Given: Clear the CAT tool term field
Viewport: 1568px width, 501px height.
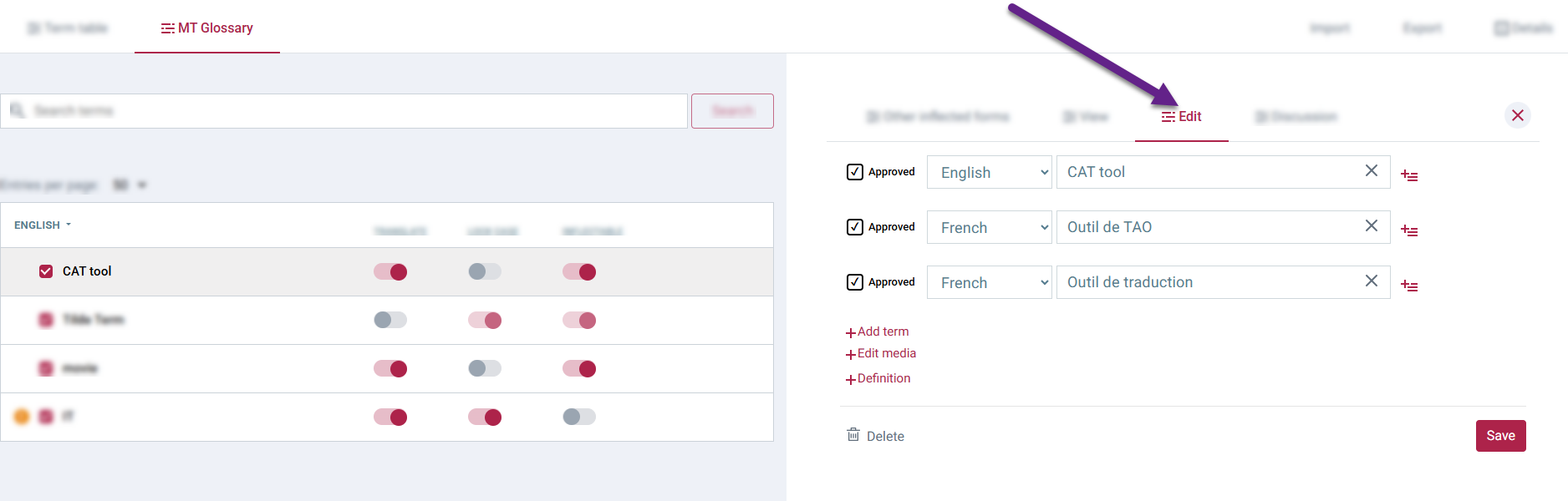Looking at the screenshot, I should coord(1372,171).
